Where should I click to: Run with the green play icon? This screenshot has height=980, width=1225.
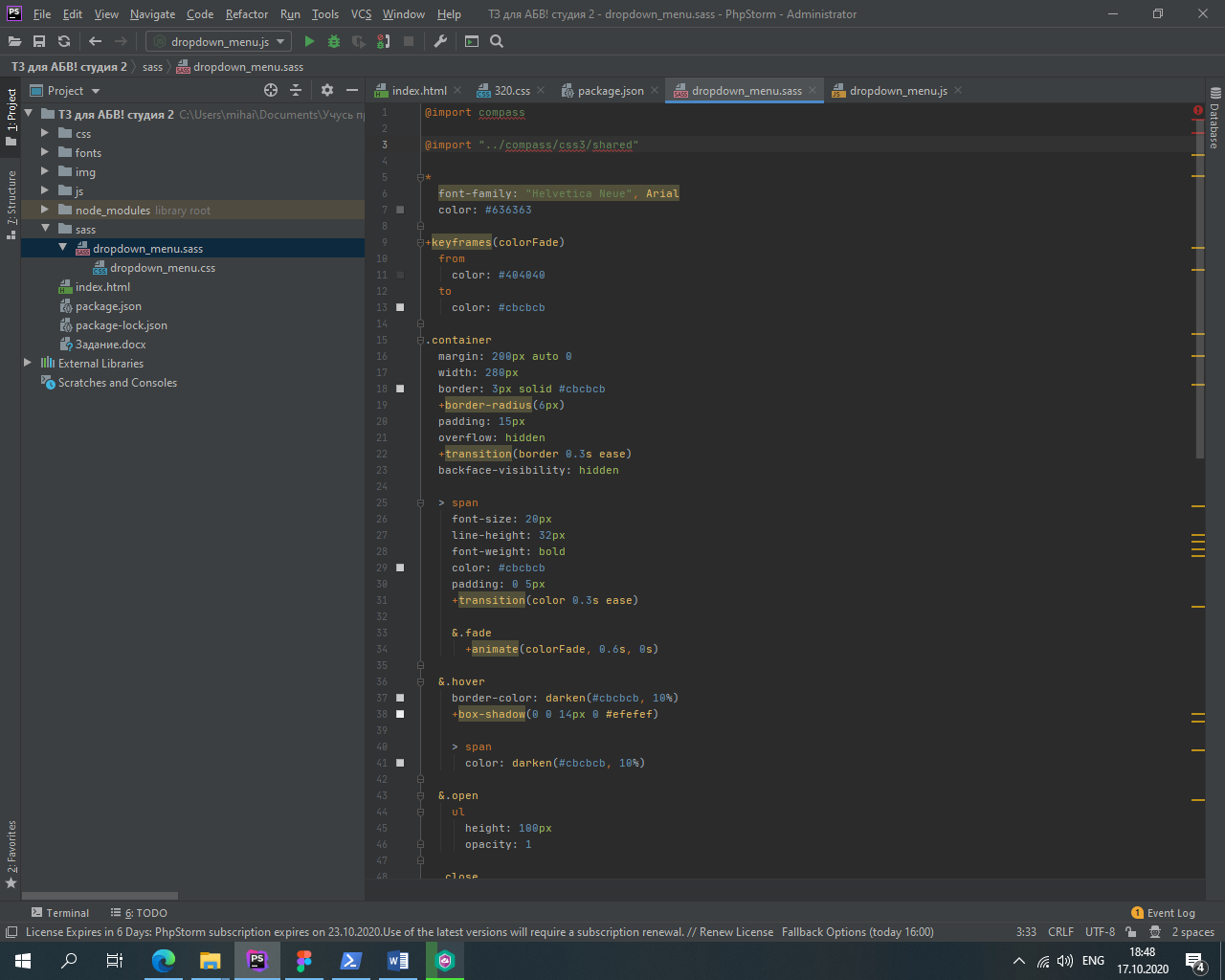pos(309,41)
